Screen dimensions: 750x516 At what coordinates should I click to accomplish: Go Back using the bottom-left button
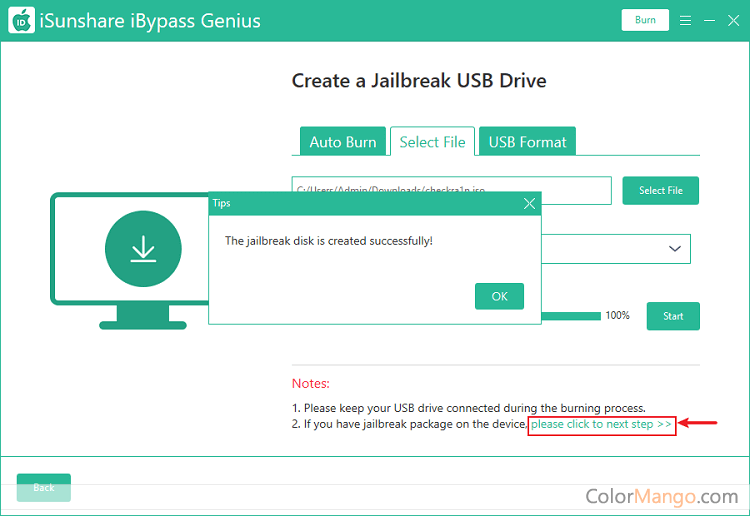[44, 487]
